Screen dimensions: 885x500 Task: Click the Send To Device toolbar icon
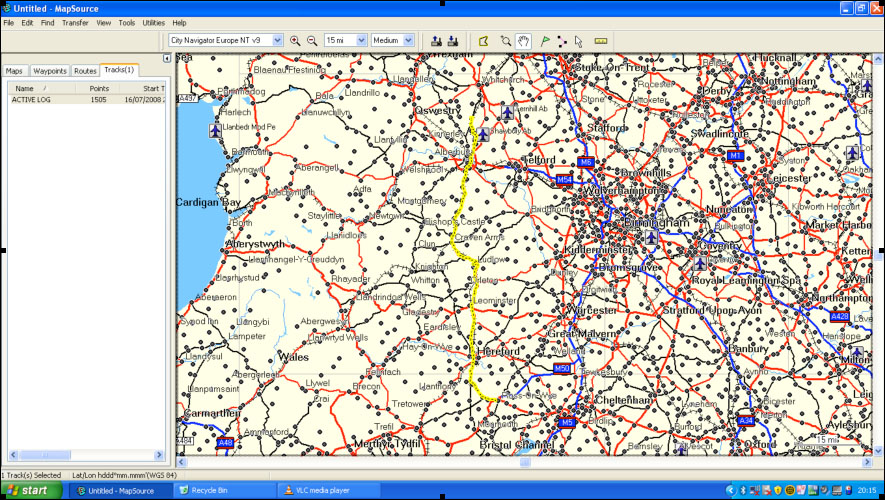[436, 41]
